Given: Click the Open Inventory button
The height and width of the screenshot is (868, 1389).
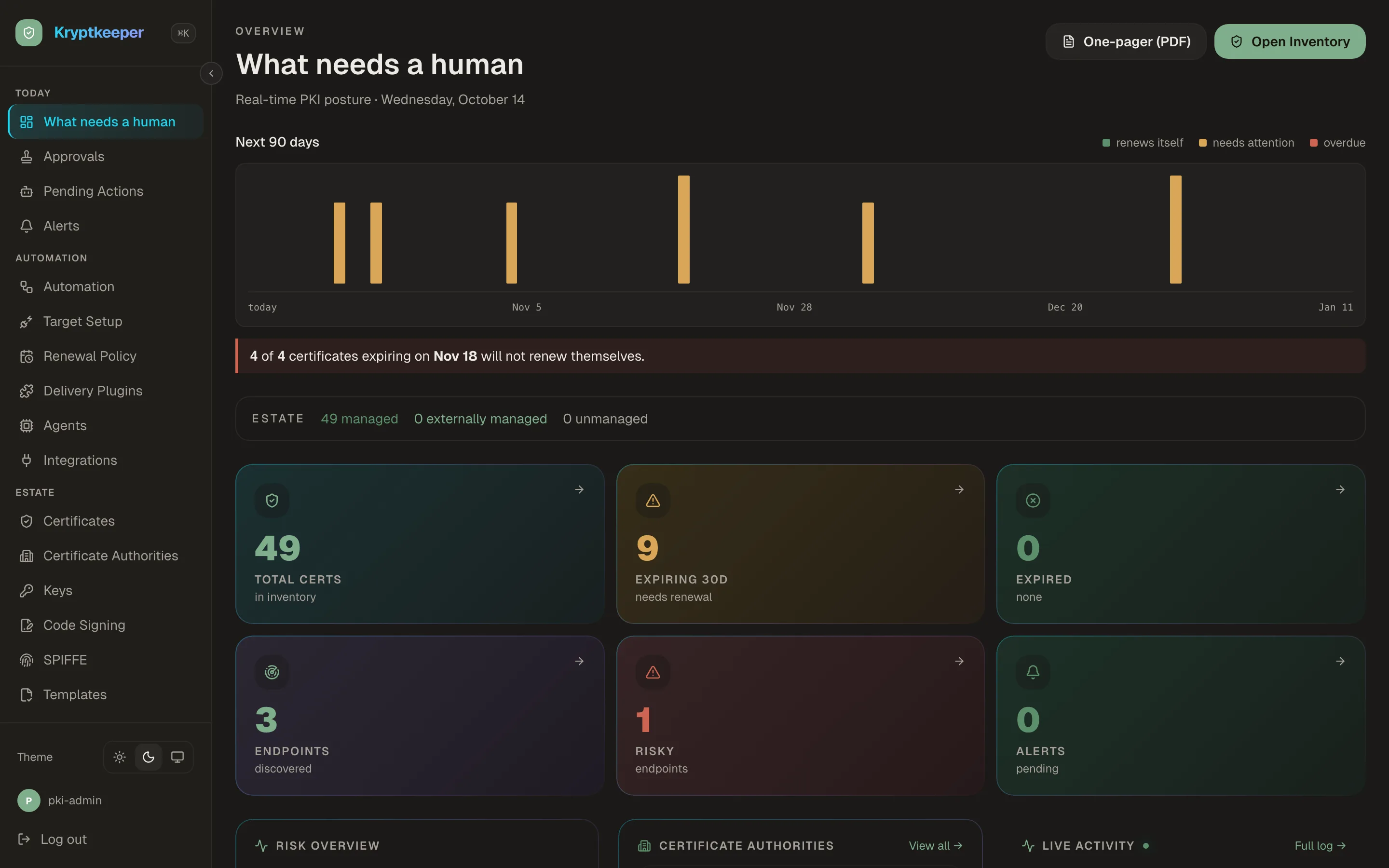Looking at the screenshot, I should click(1289, 41).
